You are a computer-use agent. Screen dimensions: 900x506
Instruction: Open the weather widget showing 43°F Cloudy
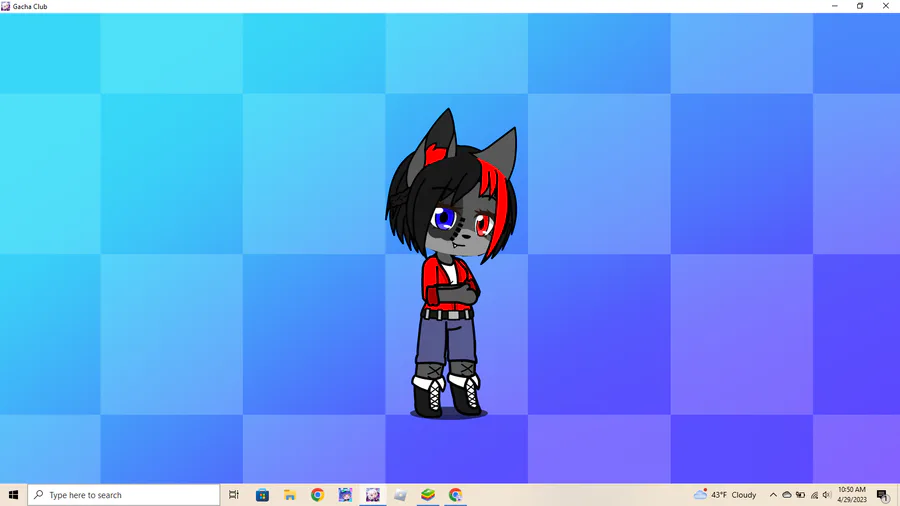[x=725, y=495]
